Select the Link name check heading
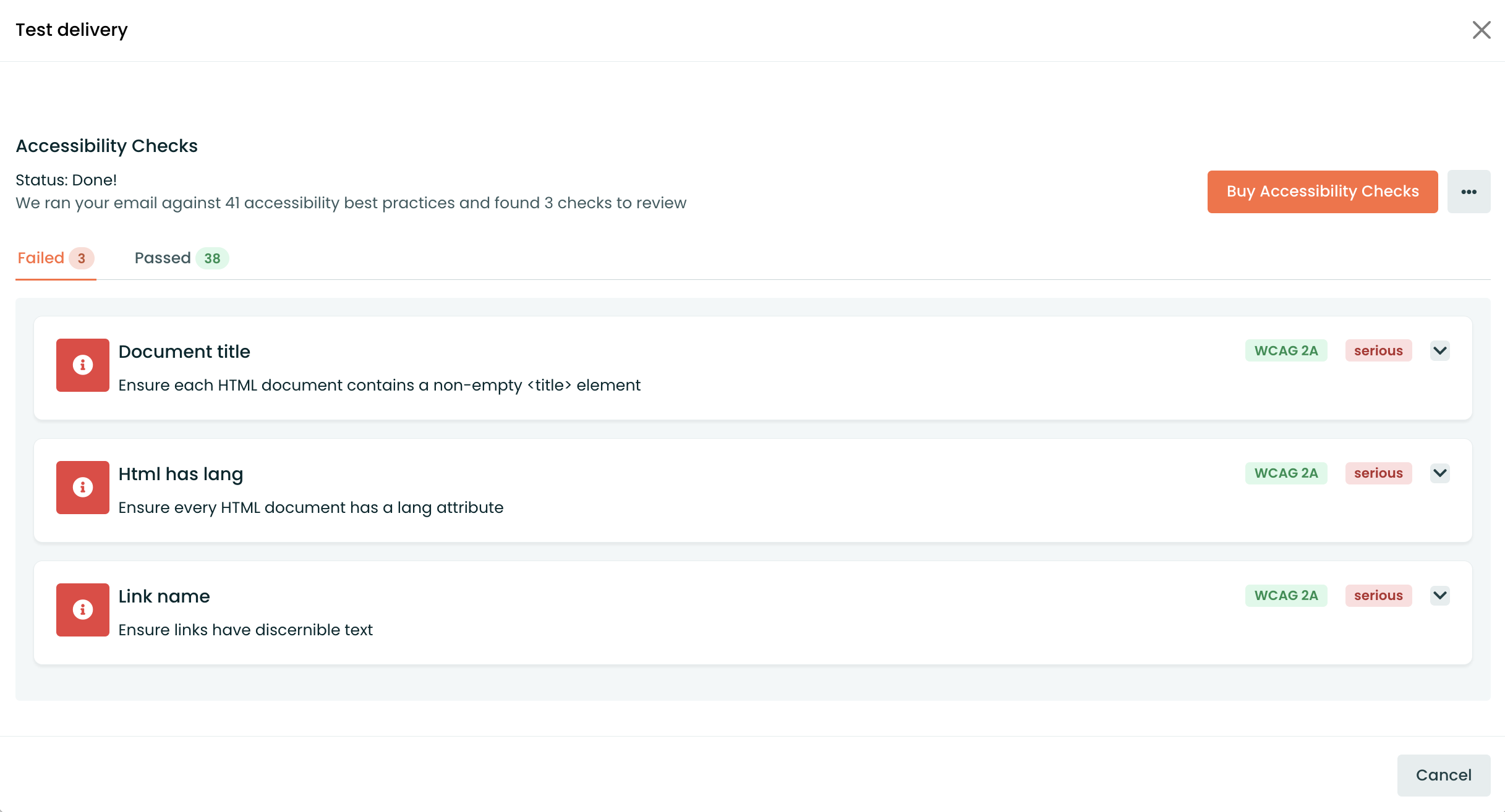The width and height of the screenshot is (1505, 812). [164, 596]
